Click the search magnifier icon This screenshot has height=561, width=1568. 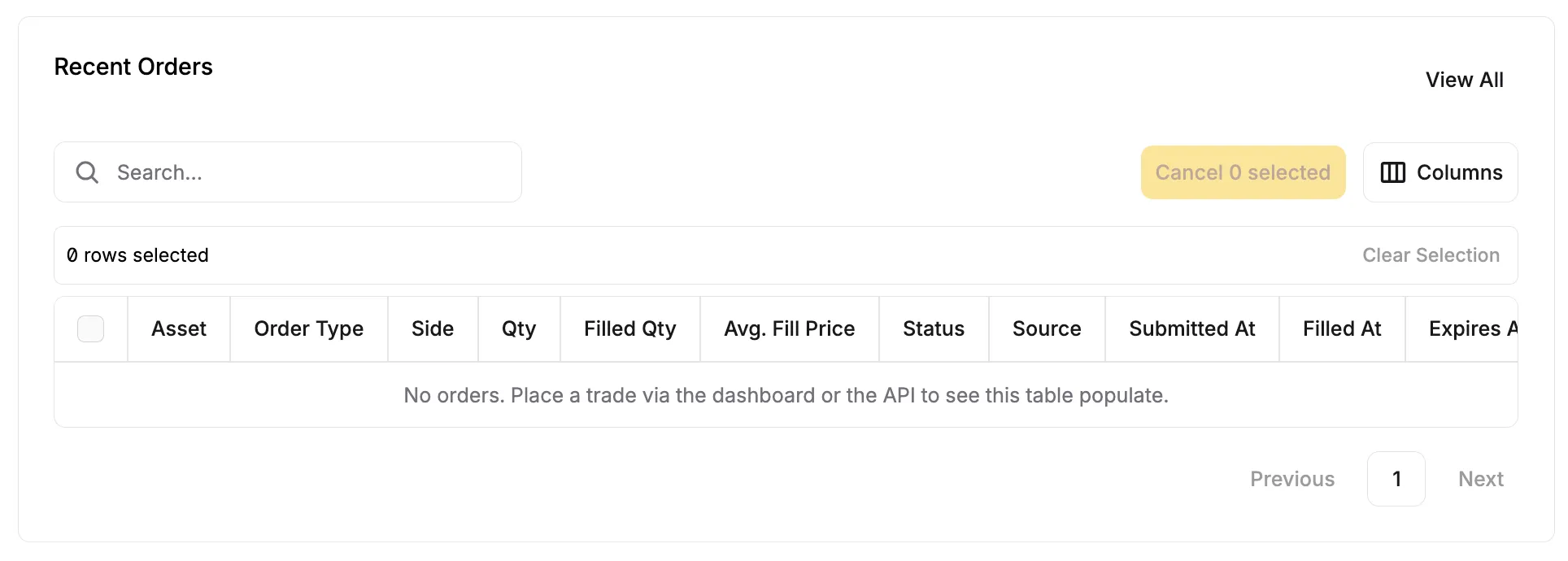tap(87, 172)
